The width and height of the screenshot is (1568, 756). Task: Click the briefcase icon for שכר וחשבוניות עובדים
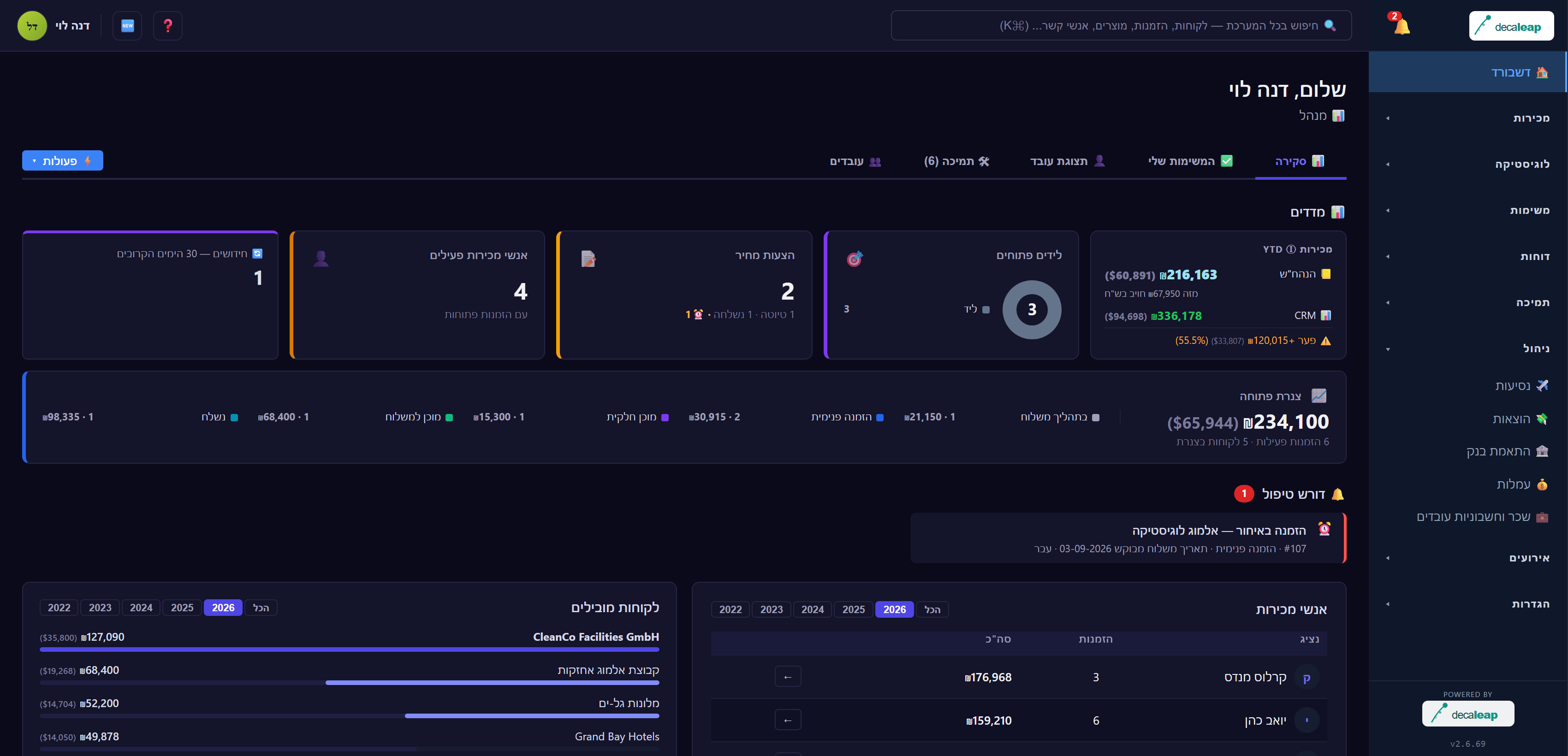(1543, 517)
